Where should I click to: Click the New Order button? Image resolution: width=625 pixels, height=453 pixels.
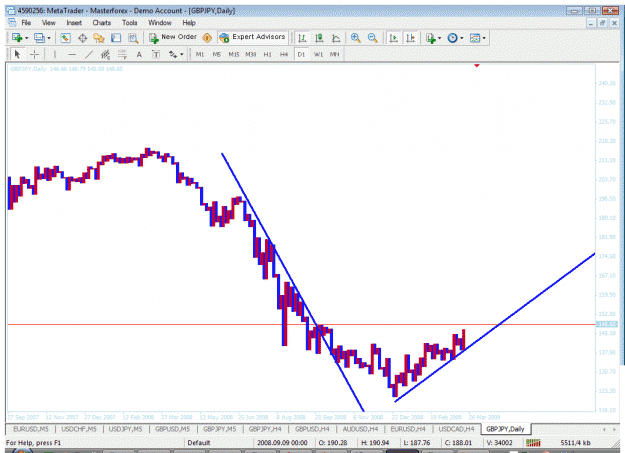click(173, 37)
